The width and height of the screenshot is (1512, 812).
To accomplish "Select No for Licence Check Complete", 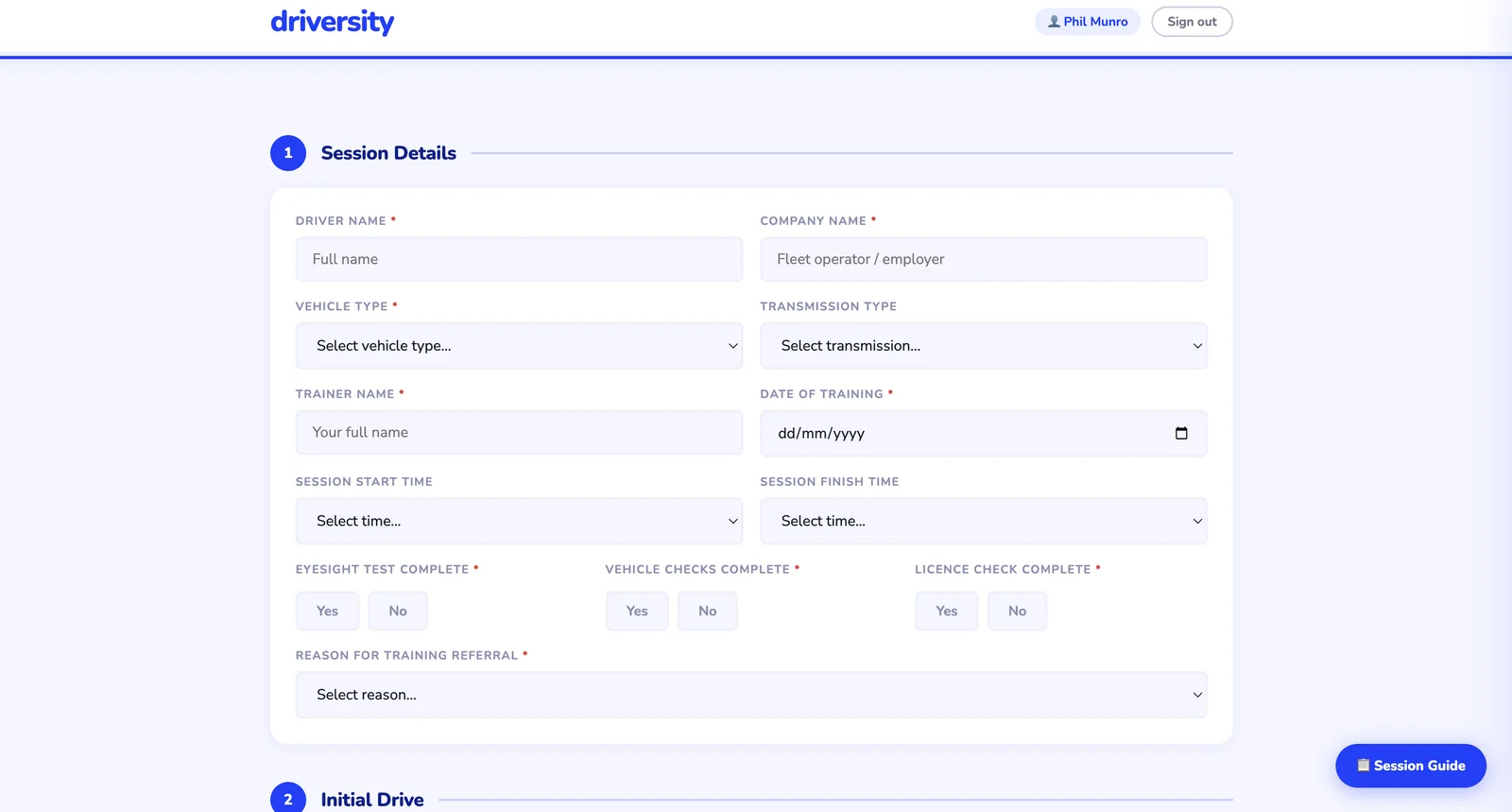I will click(1017, 611).
